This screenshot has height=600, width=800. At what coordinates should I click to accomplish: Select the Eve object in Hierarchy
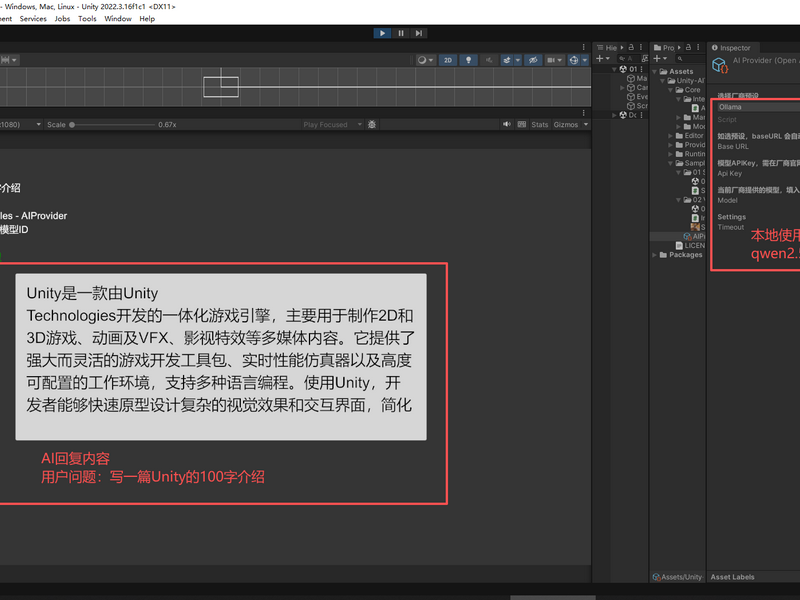pyautogui.click(x=637, y=97)
